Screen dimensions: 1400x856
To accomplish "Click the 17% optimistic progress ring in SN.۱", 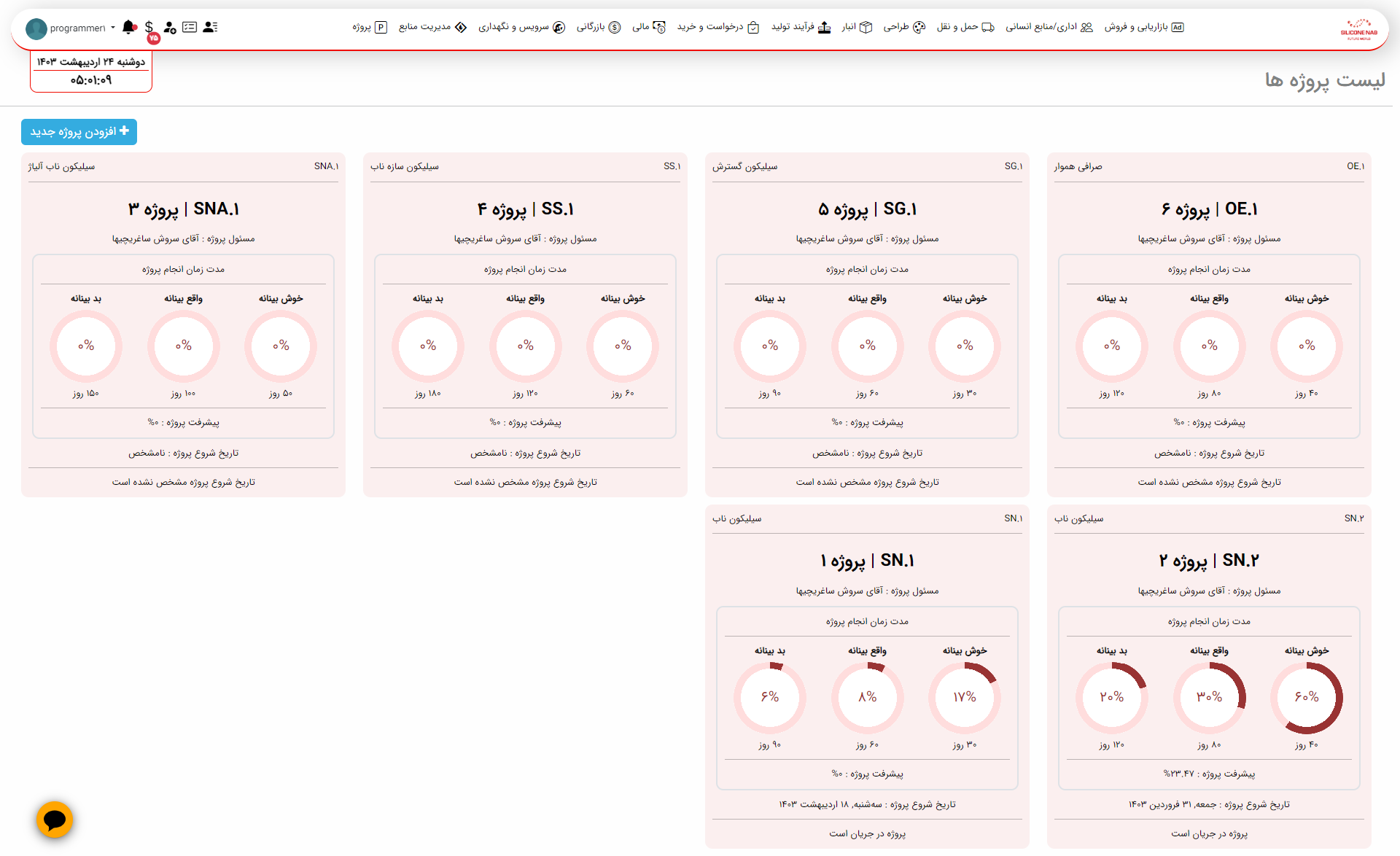I will click(x=964, y=697).
